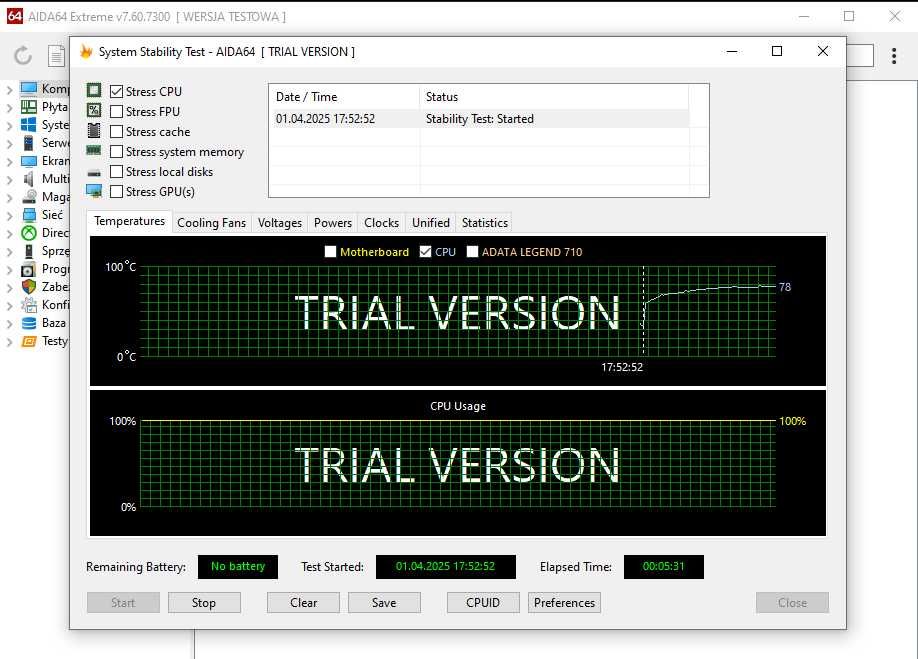918x659 pixels.
Task: Enable the Stress FPU checkbox
Action: (x=117, y=111)
